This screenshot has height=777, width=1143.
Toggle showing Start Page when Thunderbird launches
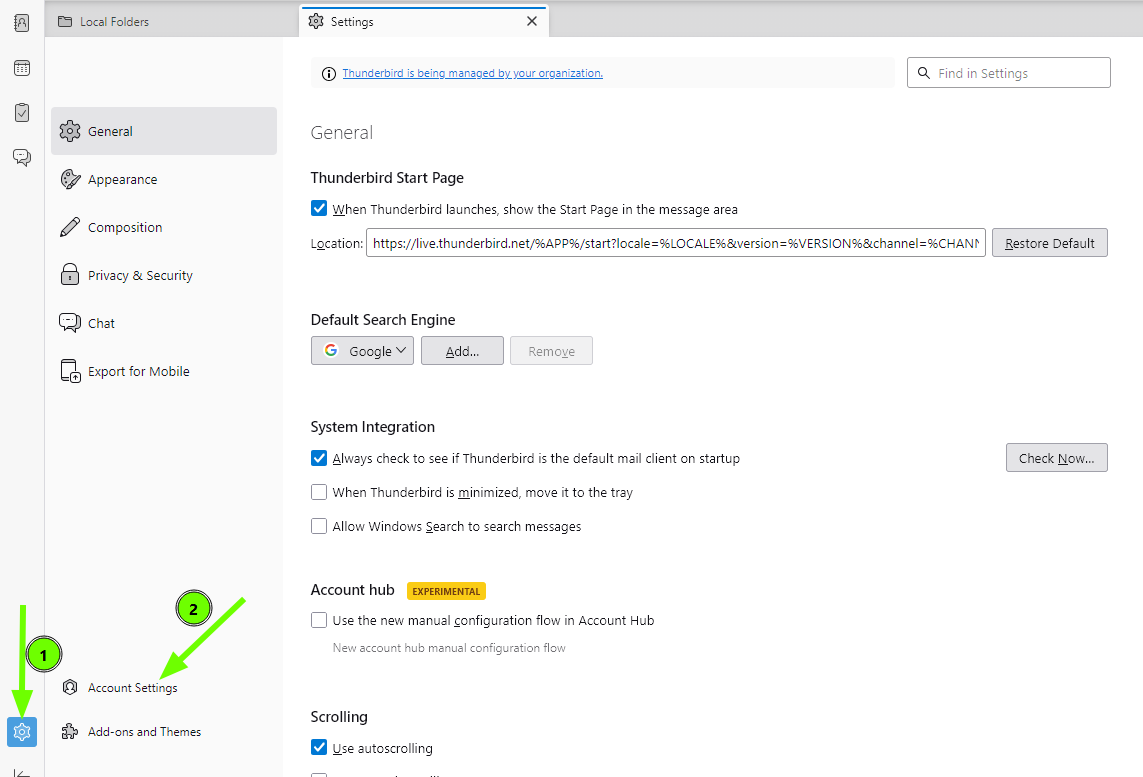click(x=319, y=208)
